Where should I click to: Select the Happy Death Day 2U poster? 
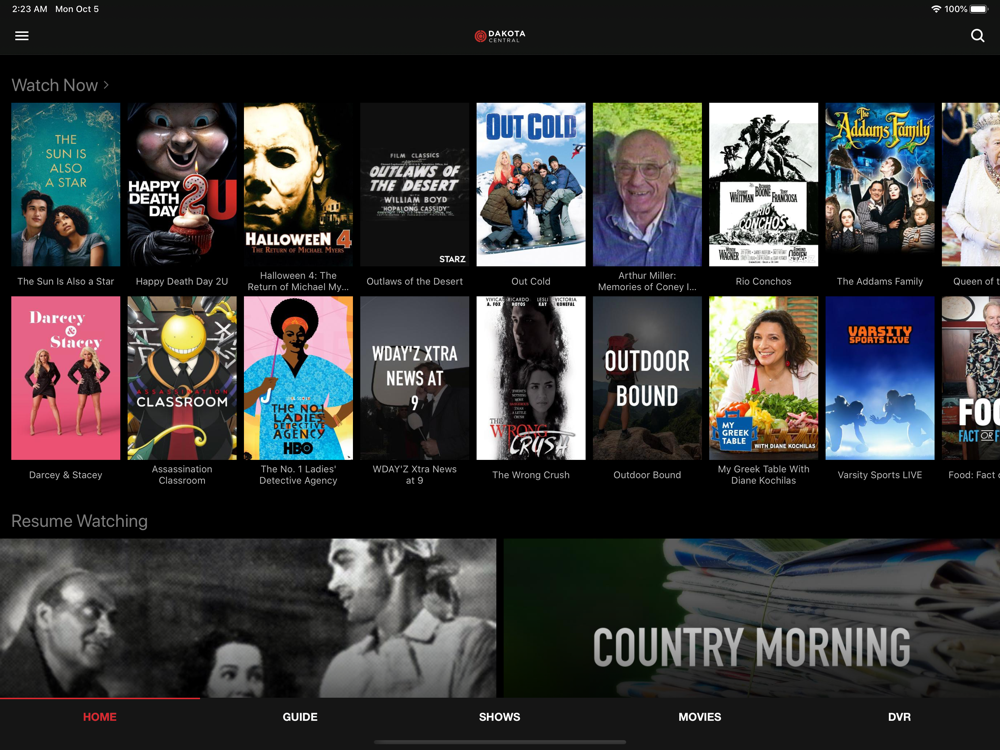click(182, 184)
